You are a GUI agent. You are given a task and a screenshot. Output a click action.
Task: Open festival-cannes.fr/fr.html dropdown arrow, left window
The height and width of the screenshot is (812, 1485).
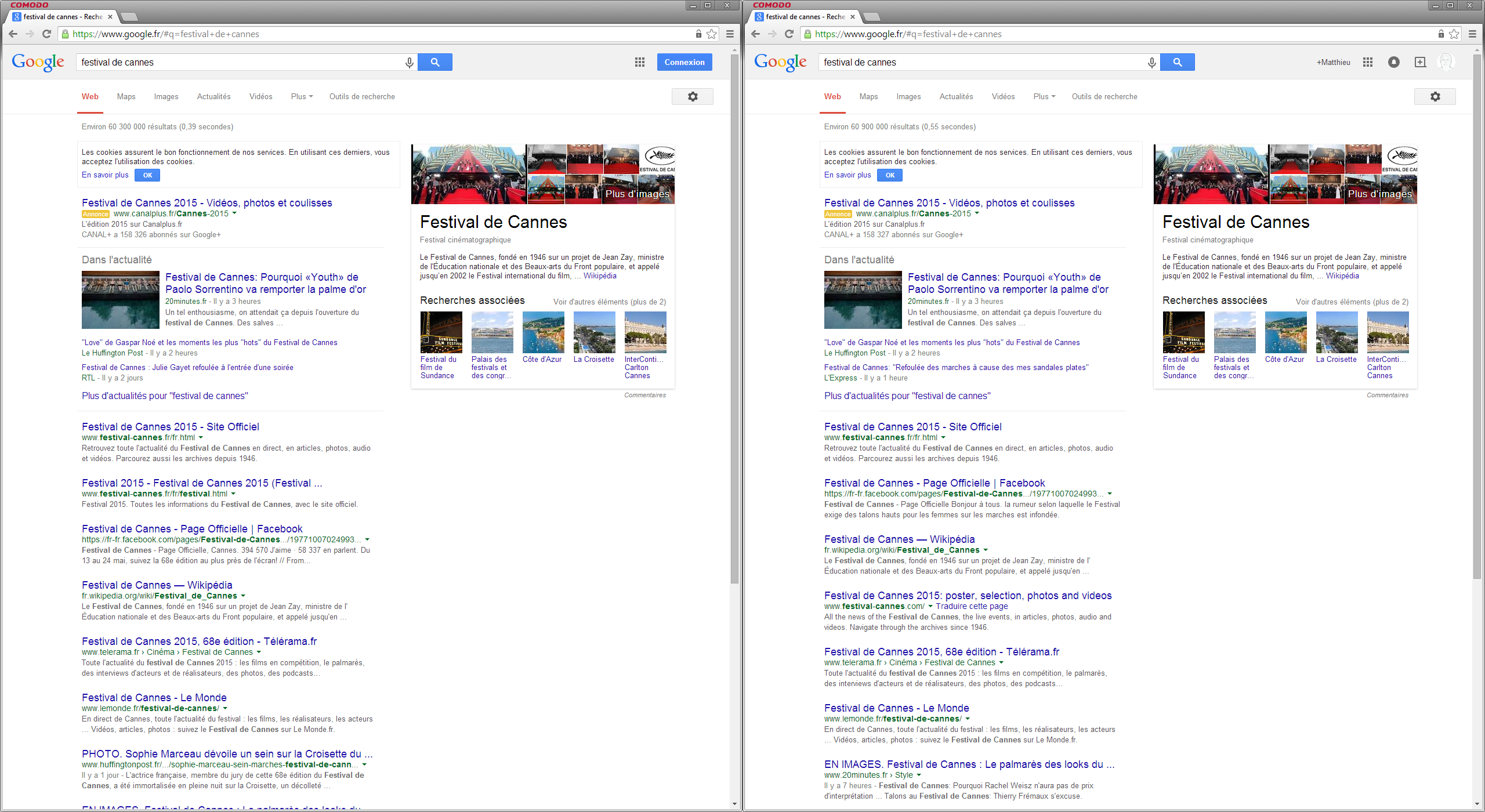click(x=201, y=437)
